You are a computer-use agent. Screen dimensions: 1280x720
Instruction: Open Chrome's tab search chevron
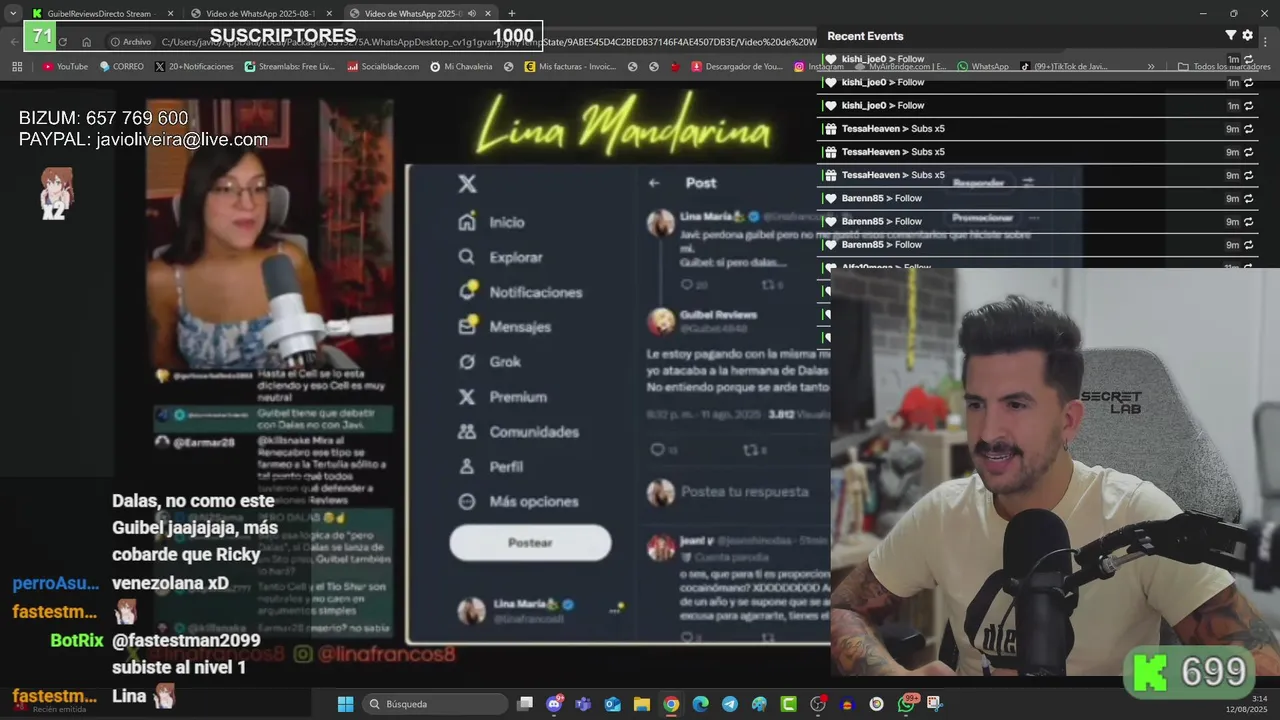[12, 13]
